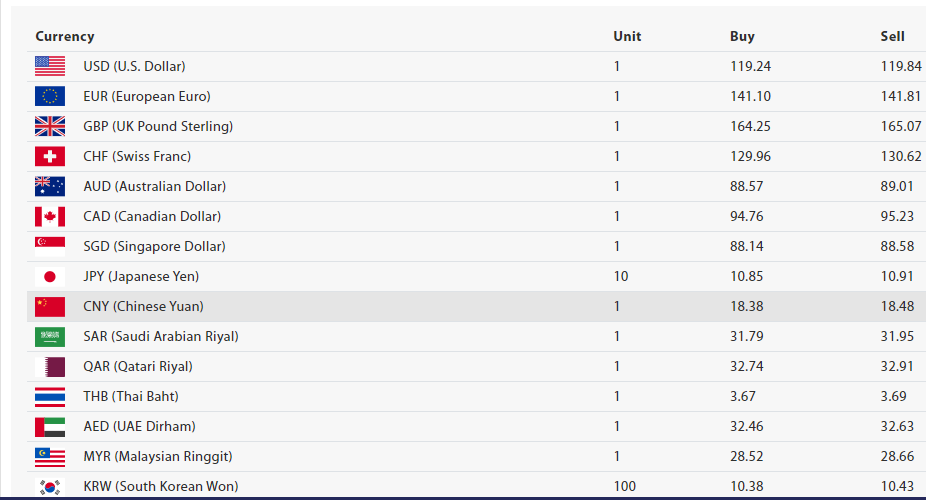Screen dimensions: 926x500
Task: Select the Canadian maple leaf flag
Action: click(50, 216)
